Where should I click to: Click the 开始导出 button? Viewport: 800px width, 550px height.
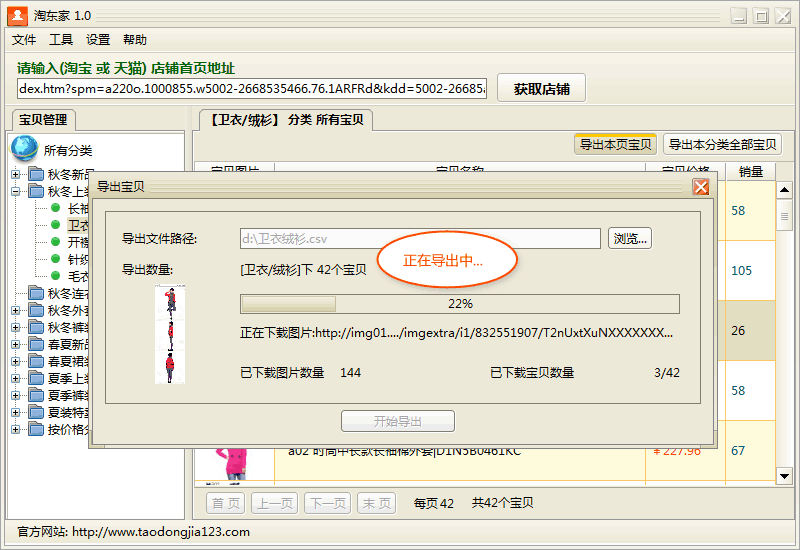click(x=397, y=421)
